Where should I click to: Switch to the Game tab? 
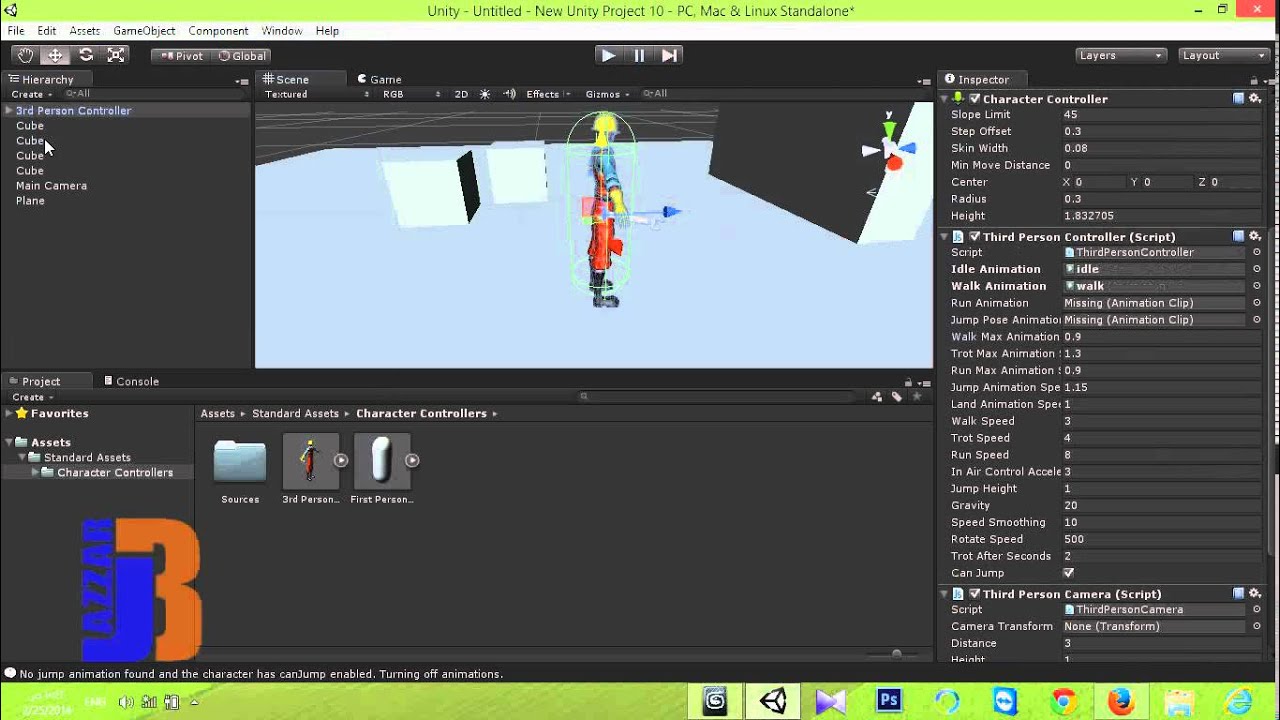click(379, 79)
